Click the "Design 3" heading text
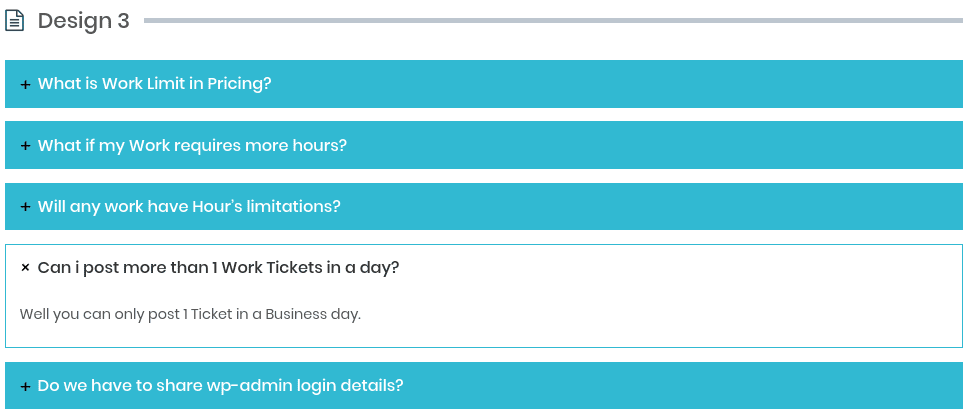This screenshot has width=974, height=415. 84,21
